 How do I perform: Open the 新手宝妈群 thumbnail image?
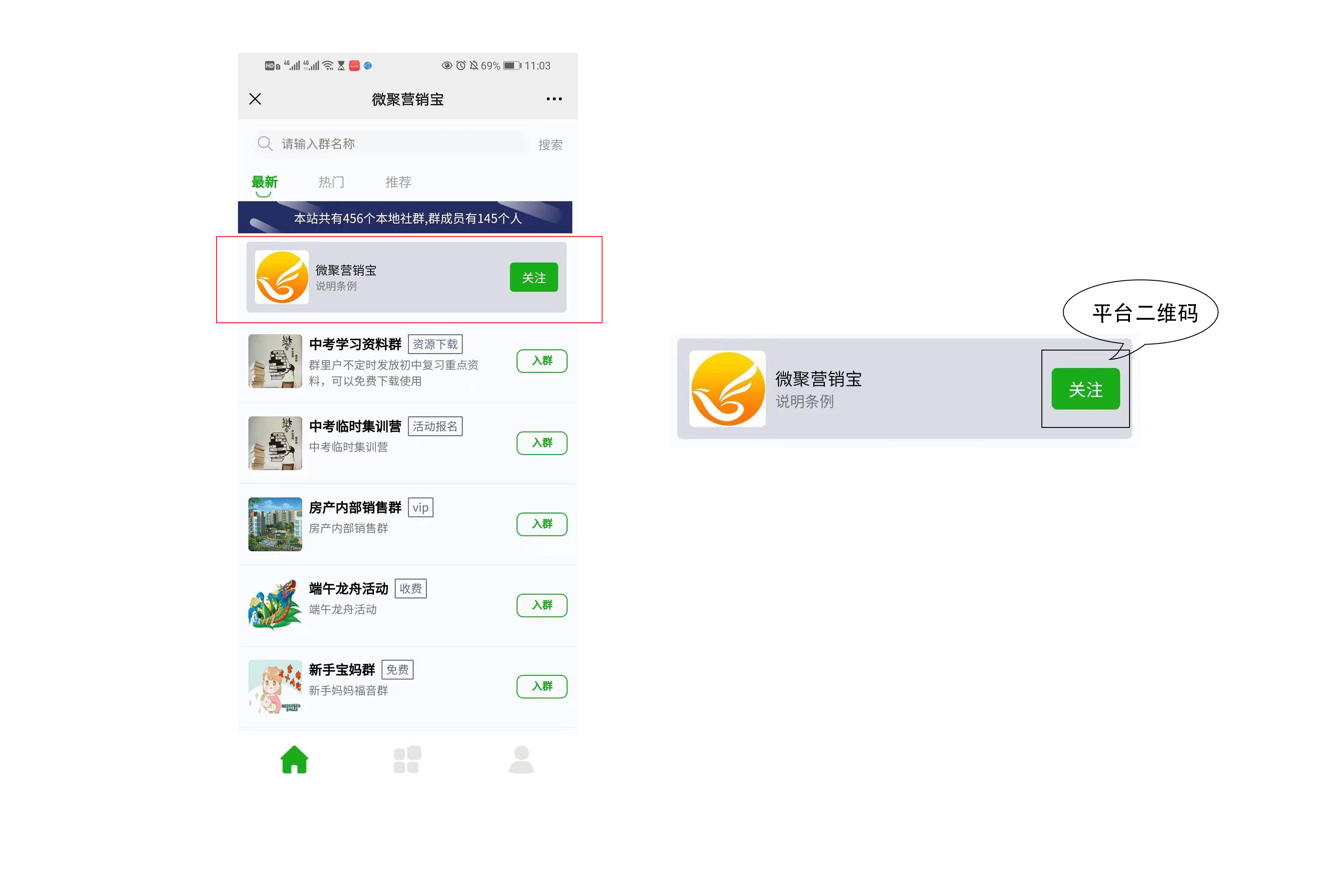pyautogui.click(x=276, y=686)
